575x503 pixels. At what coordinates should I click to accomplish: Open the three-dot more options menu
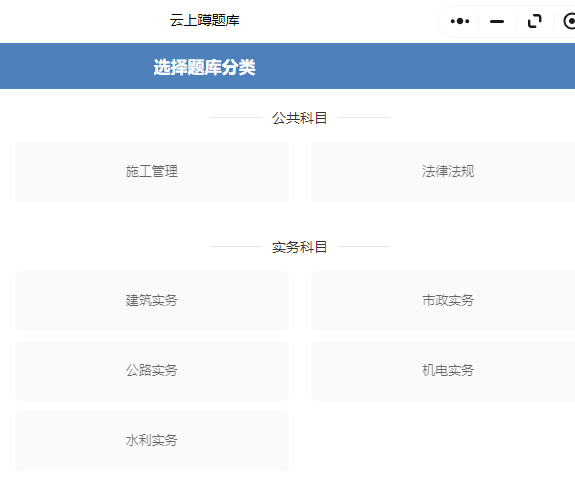pos(460,21)
